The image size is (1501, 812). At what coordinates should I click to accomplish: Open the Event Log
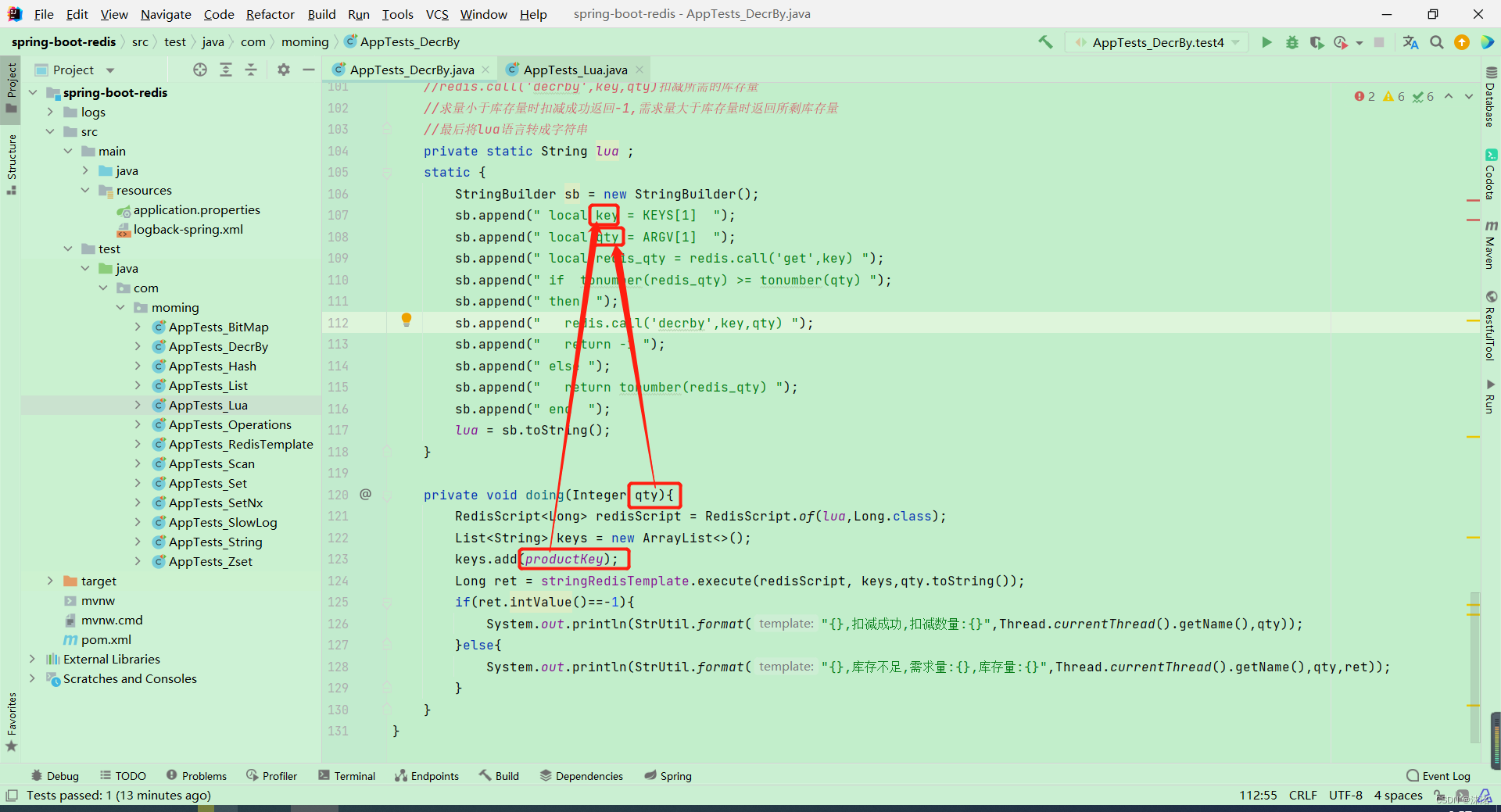tap(1438, 776)
